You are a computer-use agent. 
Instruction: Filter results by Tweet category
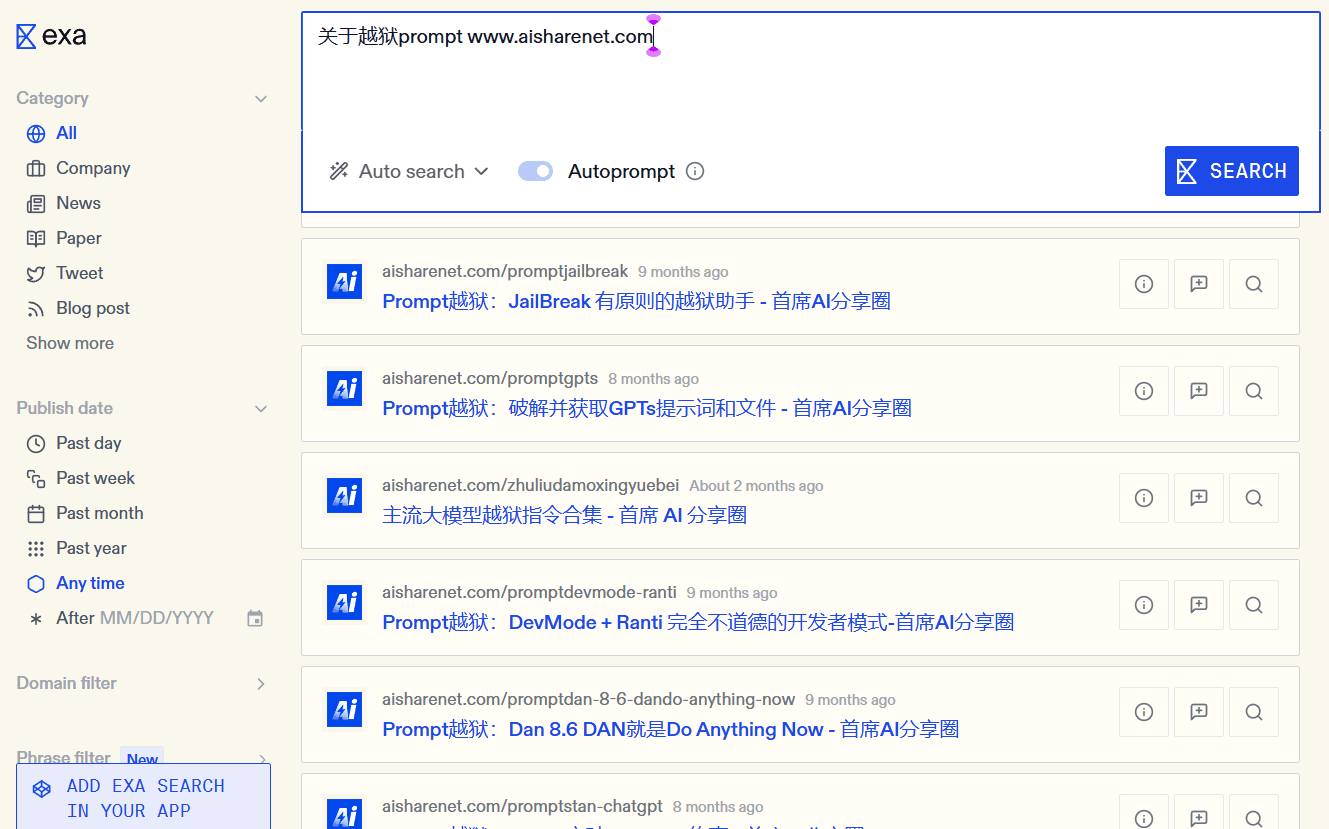pyautogui.click(x=65, y=273)
